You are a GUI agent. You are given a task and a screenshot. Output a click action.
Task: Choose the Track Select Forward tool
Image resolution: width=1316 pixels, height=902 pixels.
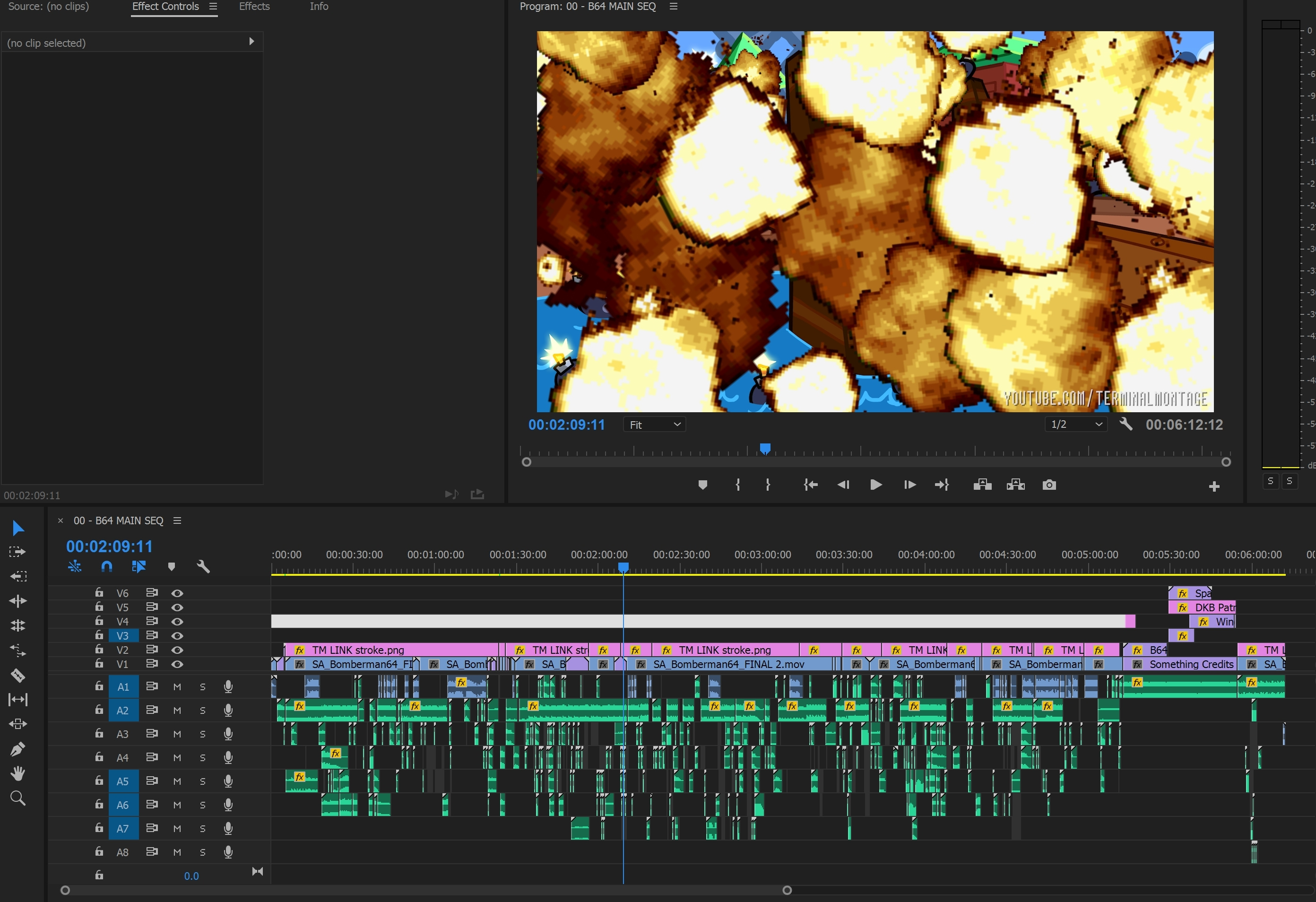point(17,552)
